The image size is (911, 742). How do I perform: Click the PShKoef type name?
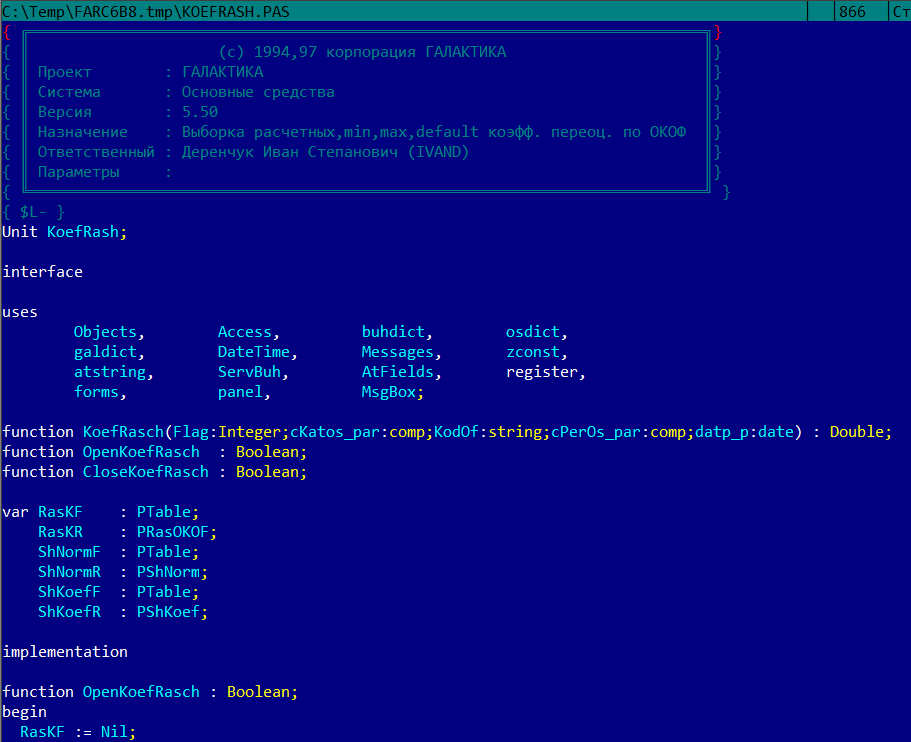(x=168, y=612)
